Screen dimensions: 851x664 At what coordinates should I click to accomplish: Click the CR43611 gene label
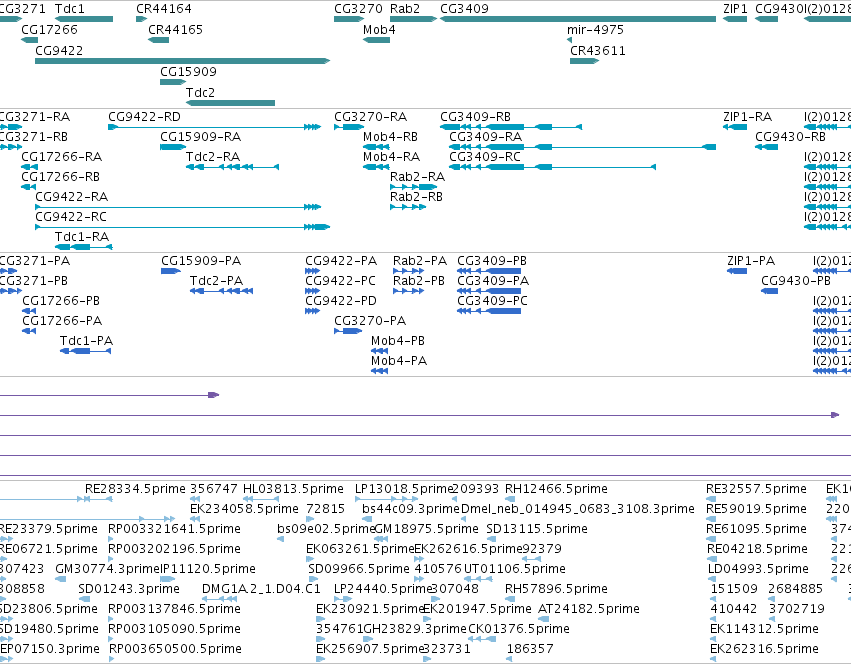598,50
